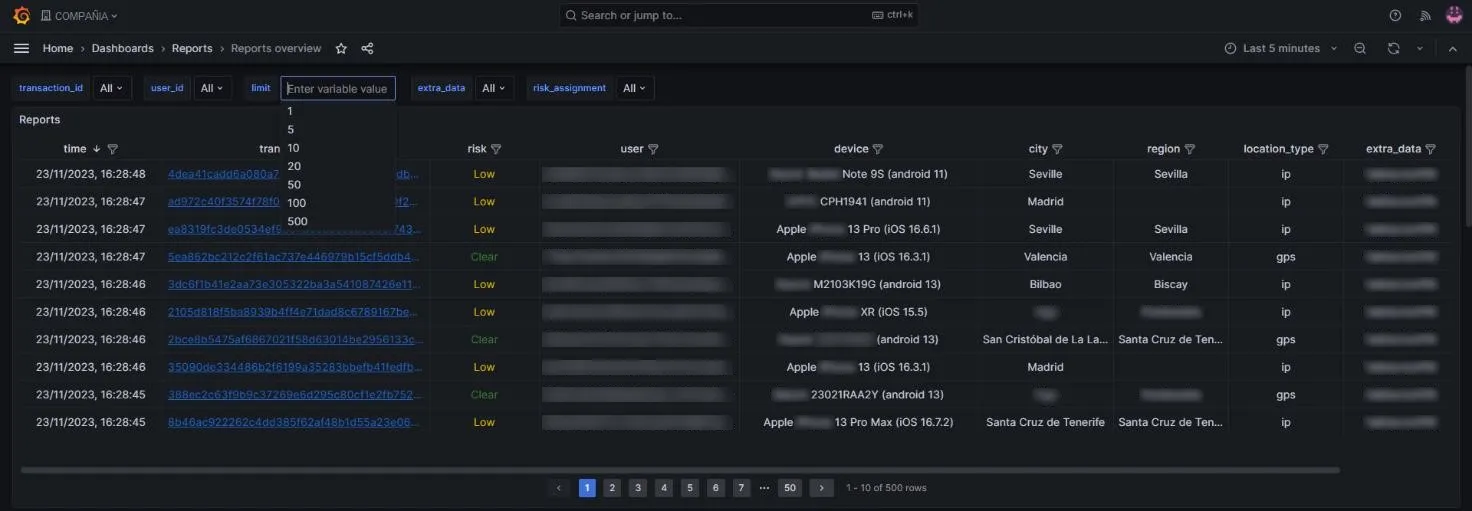Open transaction link 5ca862bc212c2f61ac737e
The height and width of the screenshot is (511, 1472).
click(x=293, y=257)
